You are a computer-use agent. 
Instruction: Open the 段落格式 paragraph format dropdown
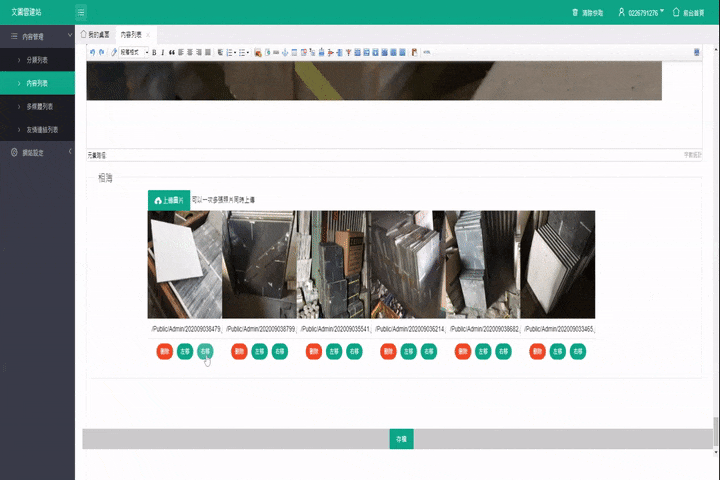point(134,52)
